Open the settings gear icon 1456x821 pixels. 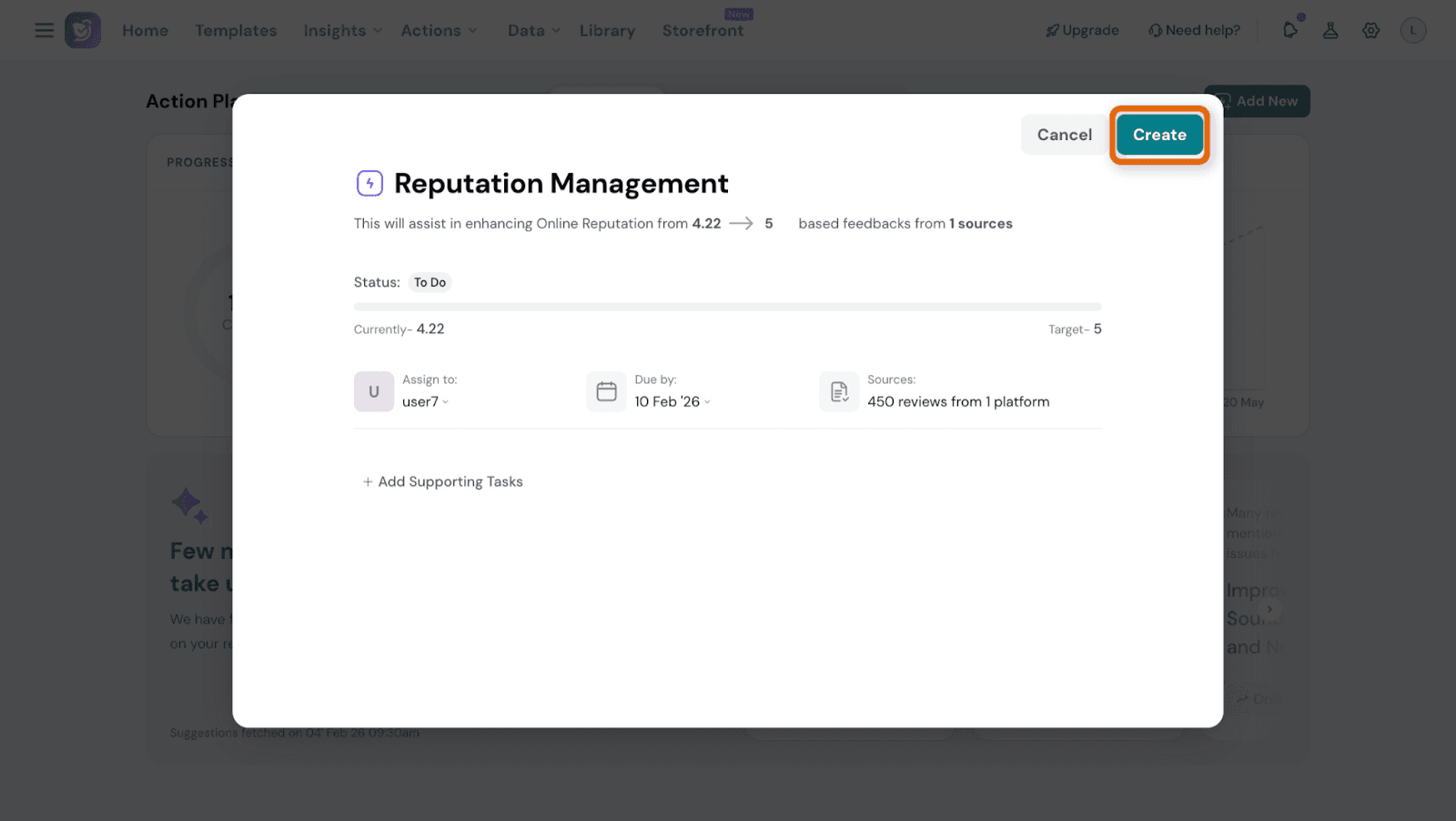(1370, 30)
